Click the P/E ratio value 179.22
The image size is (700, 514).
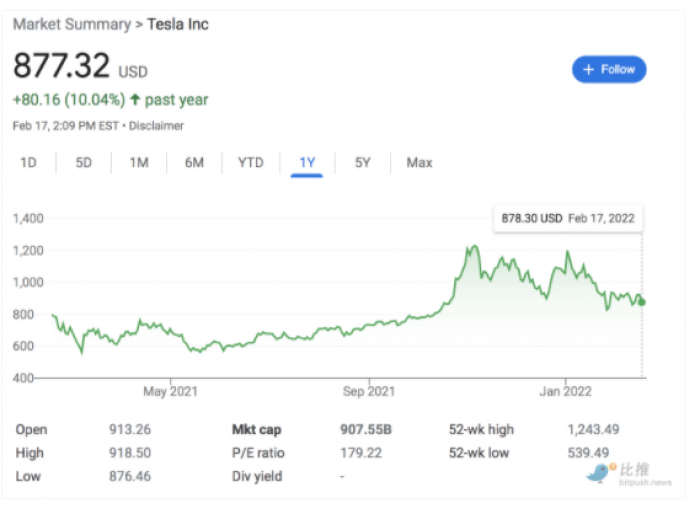pos(361,453)
